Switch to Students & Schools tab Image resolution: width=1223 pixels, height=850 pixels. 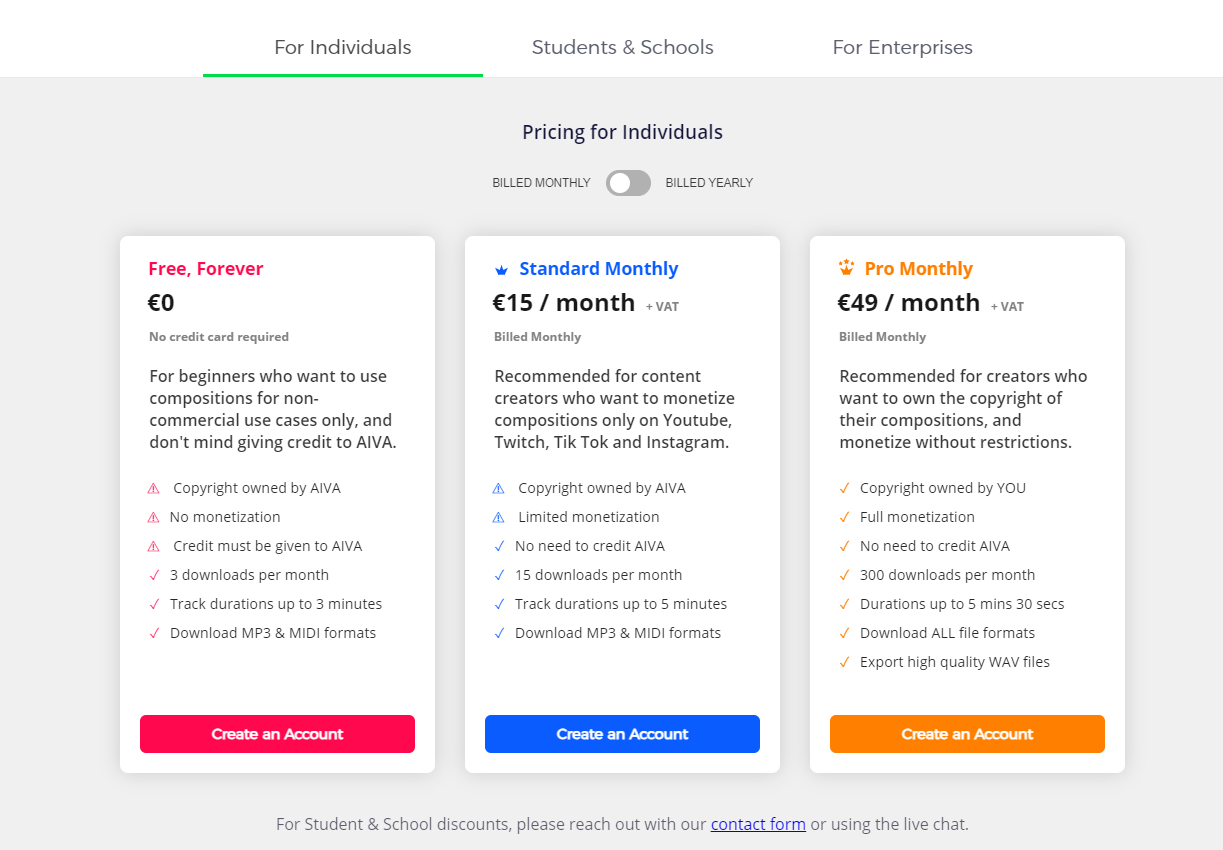[623, 47]
